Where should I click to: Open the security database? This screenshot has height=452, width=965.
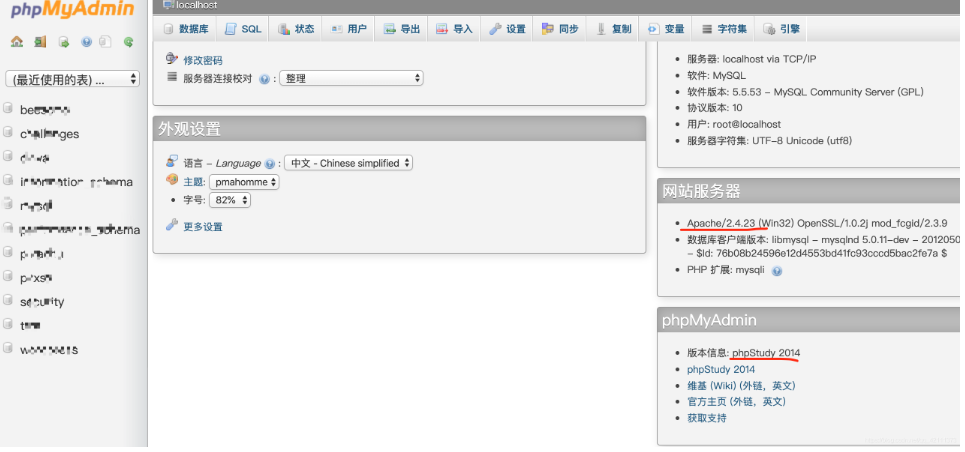pyautogui.click(x=42, y=302)
